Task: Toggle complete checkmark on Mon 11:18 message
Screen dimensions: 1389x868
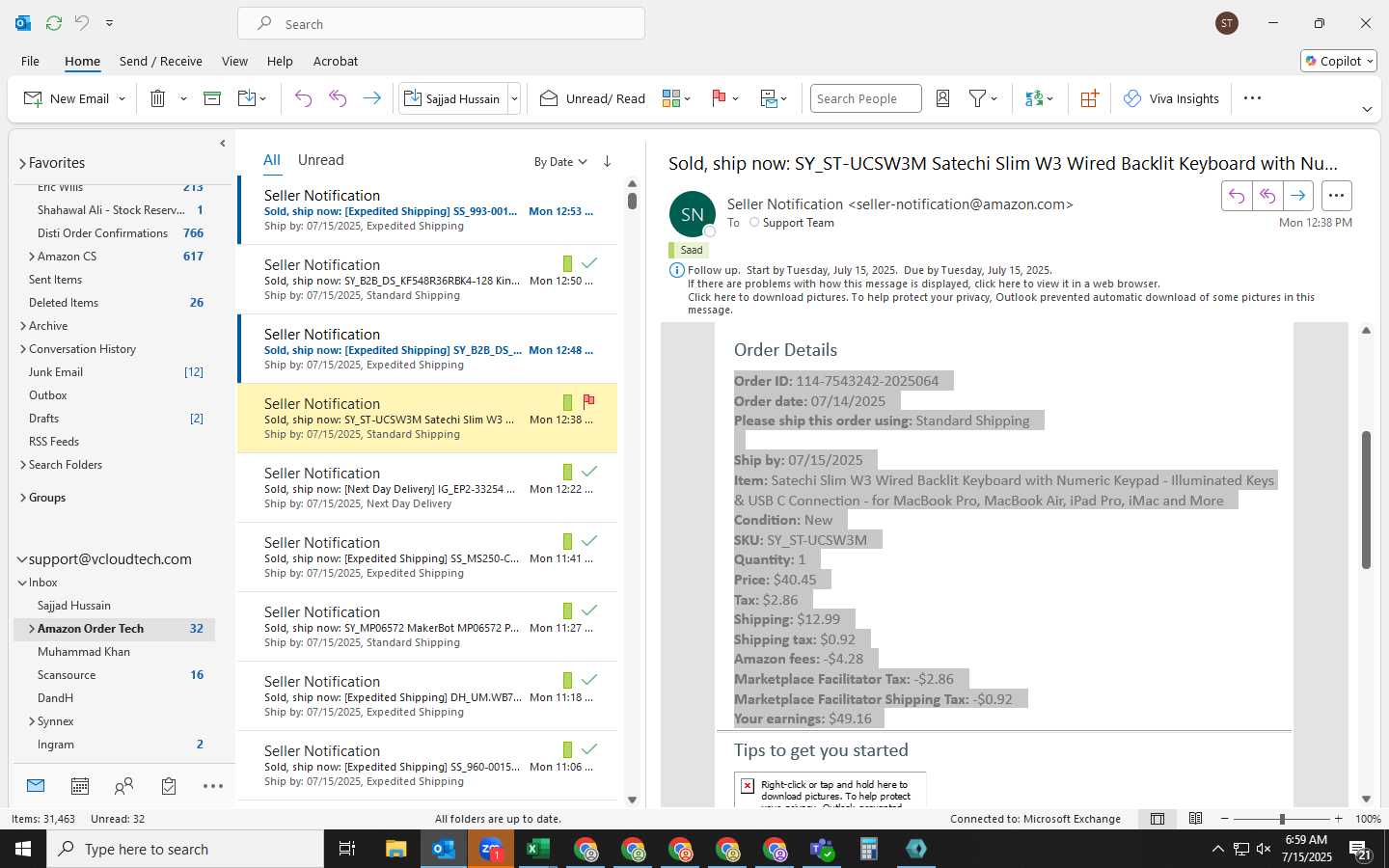Action: 589,679
